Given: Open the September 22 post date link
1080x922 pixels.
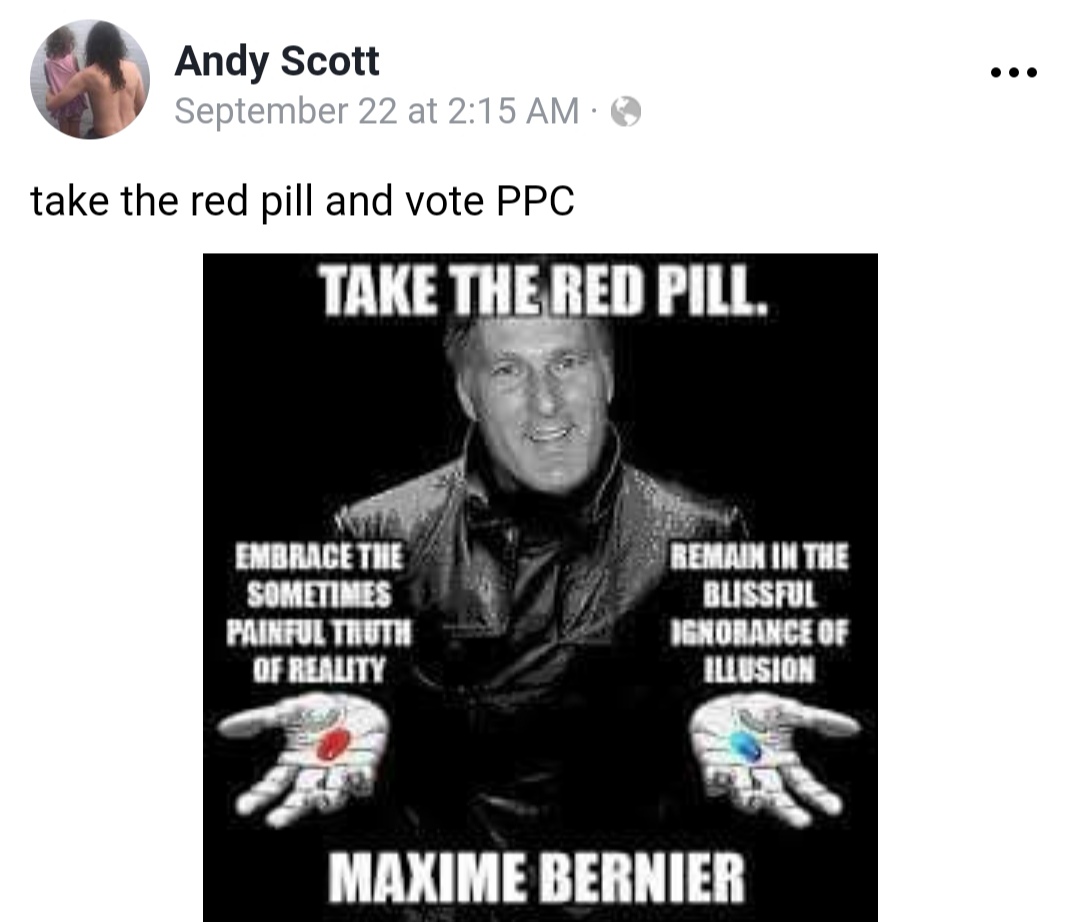Looking at the screenshot, I should click(286, 111).
